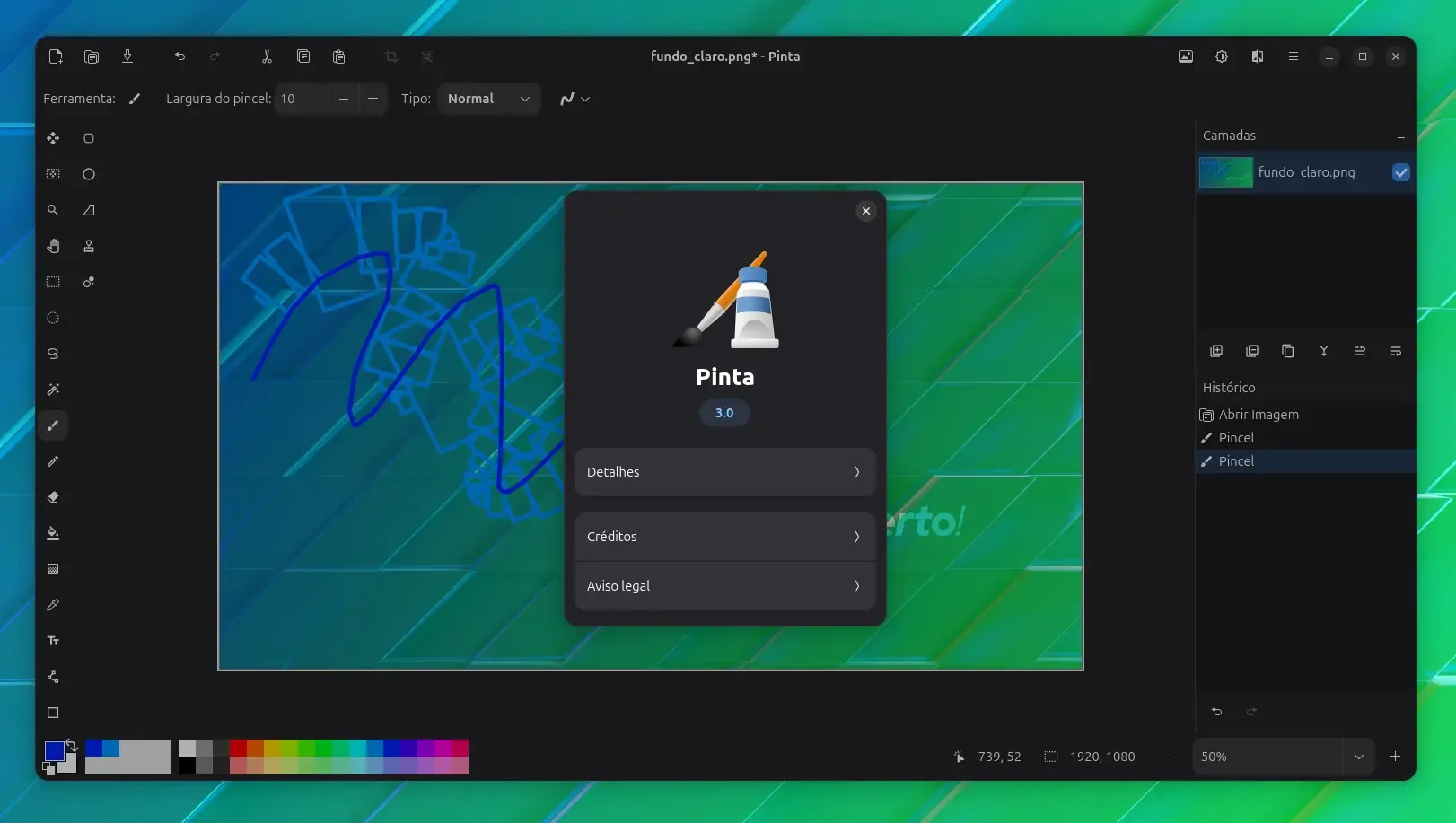Select the Move Selection tool
The height and width of the screenshot is (823, 1456).
[53, 174]
